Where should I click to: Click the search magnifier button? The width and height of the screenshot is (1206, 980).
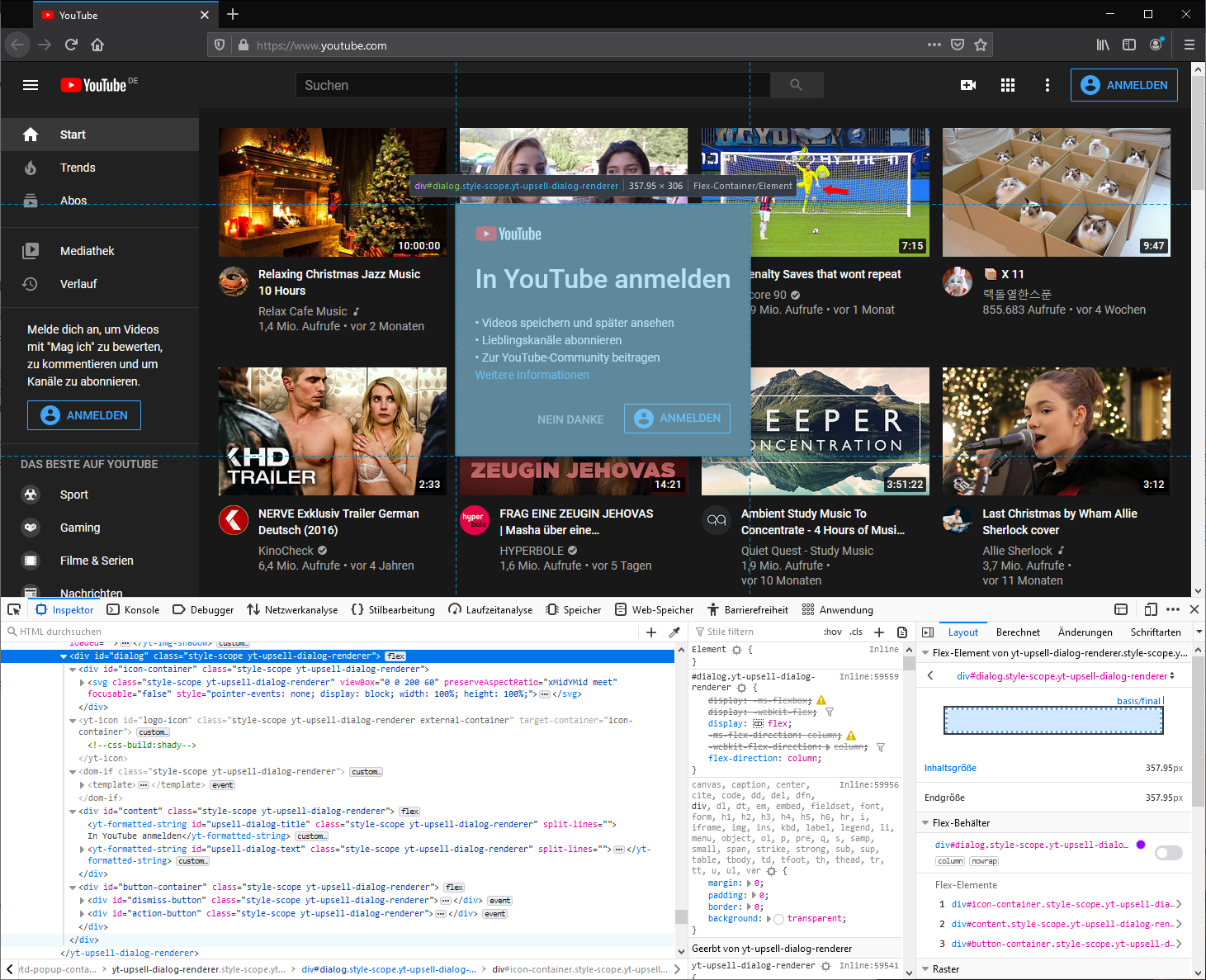797,85
